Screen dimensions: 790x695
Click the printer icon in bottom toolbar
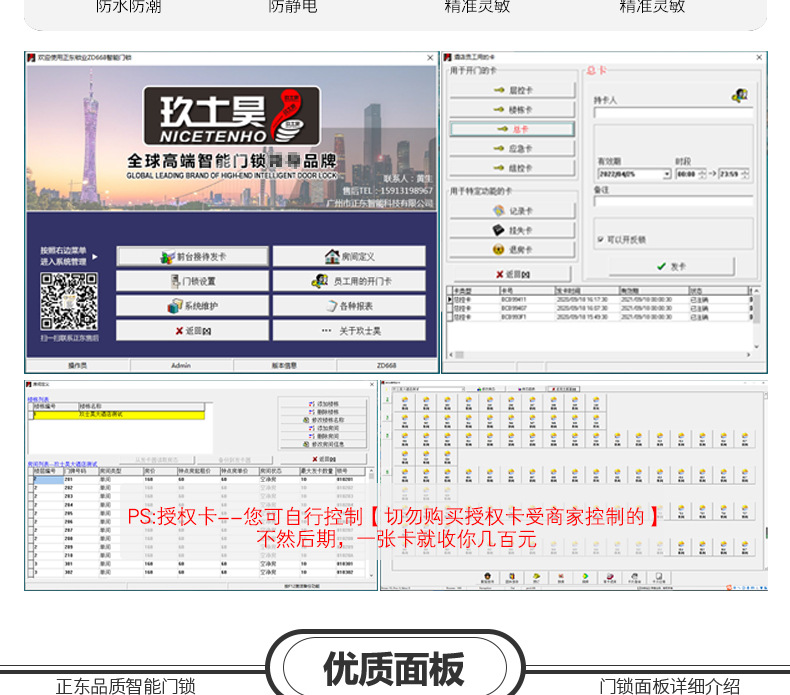click(x=635, y=578)
